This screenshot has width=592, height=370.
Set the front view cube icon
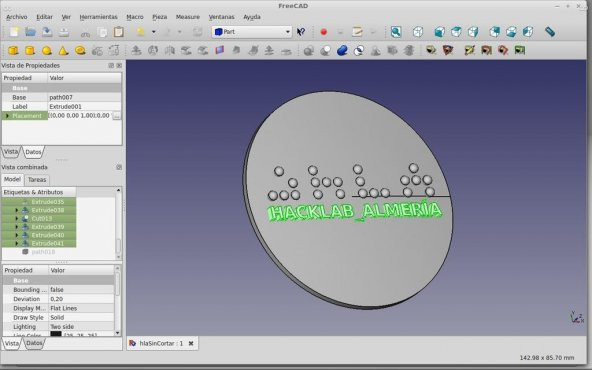(x=439, y=32)
